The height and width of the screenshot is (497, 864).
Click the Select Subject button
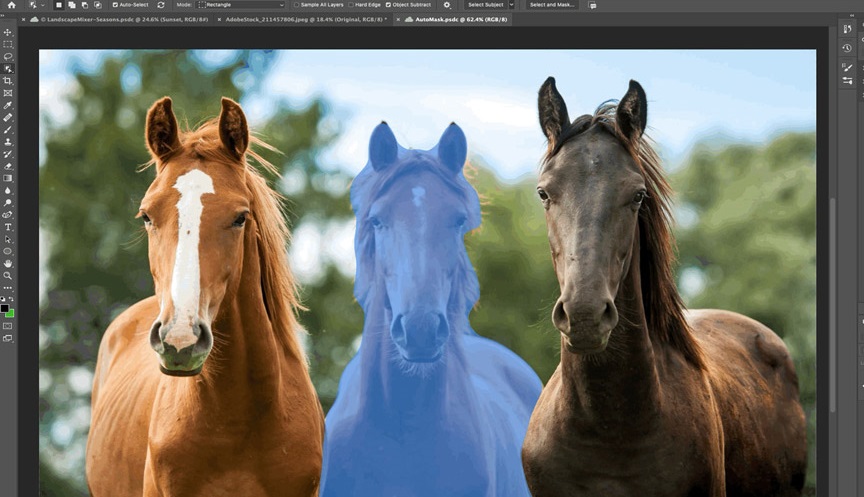tap(485, 5)
